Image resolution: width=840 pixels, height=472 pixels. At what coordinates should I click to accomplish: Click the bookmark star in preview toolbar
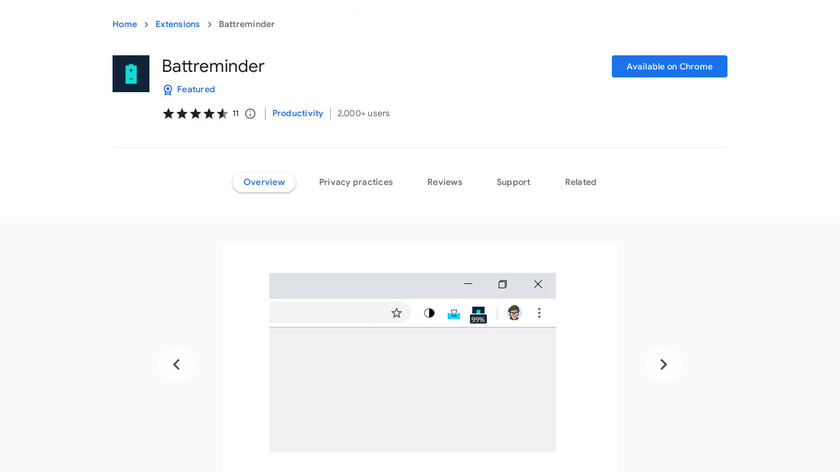(x=396, y=313)
